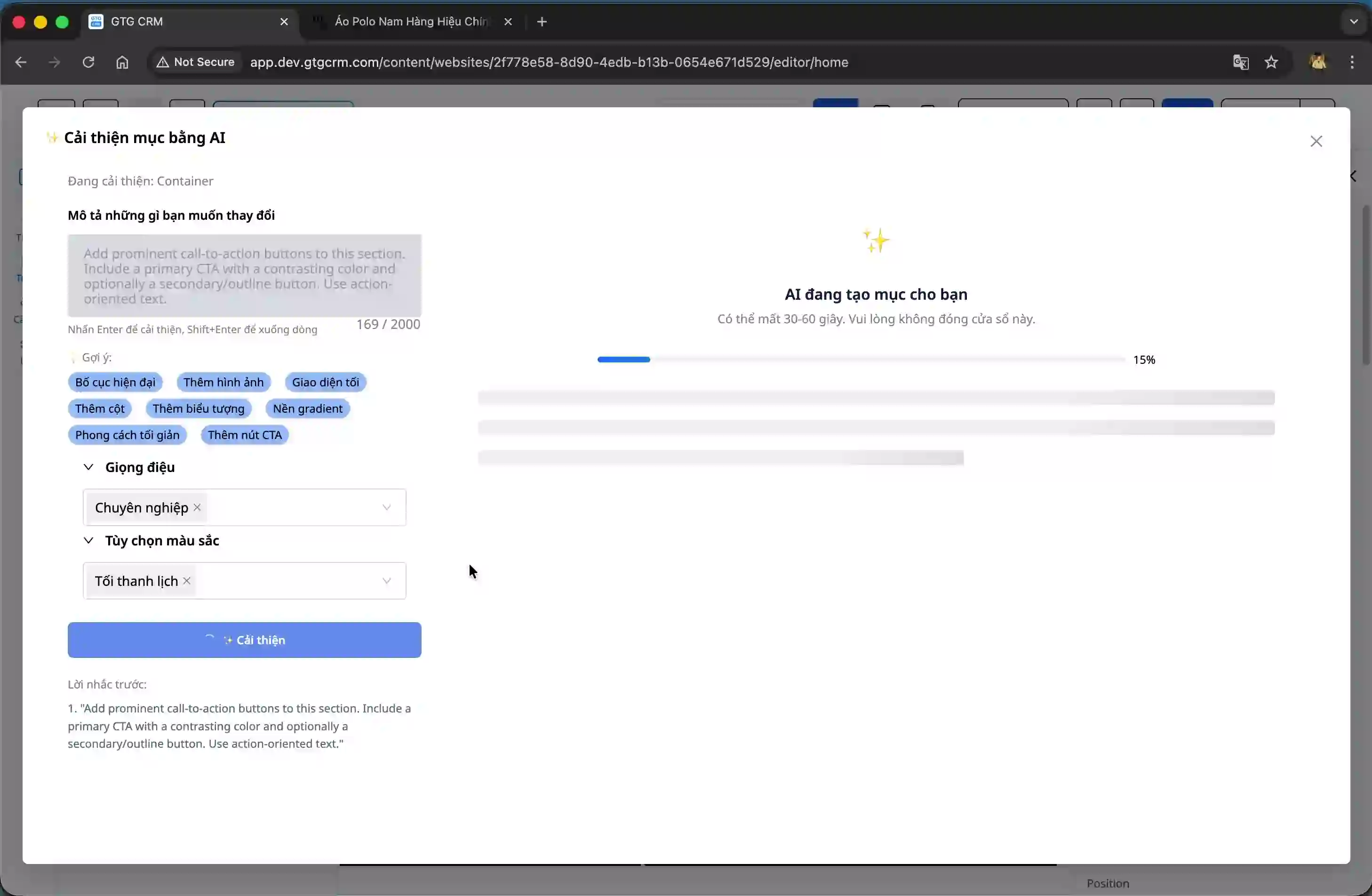Open the Giọng điệu tone dropdown
Image resolution: width=1372 pixels, height=896 pixels.
(x=386, y=507)
